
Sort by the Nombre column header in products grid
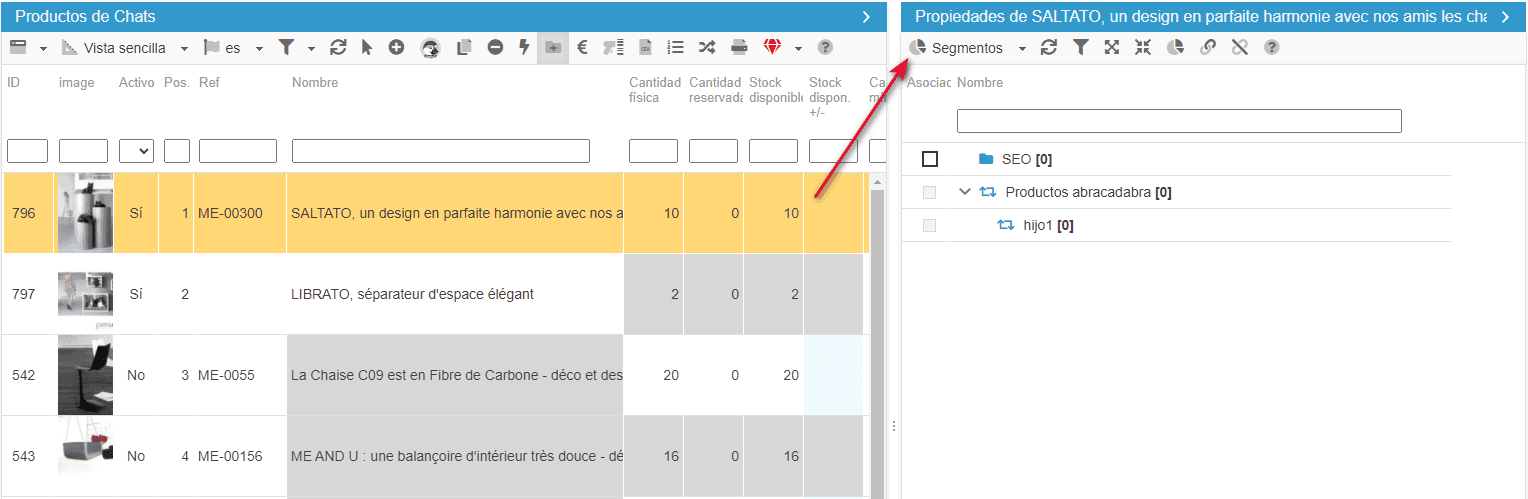tap(315, 83)
